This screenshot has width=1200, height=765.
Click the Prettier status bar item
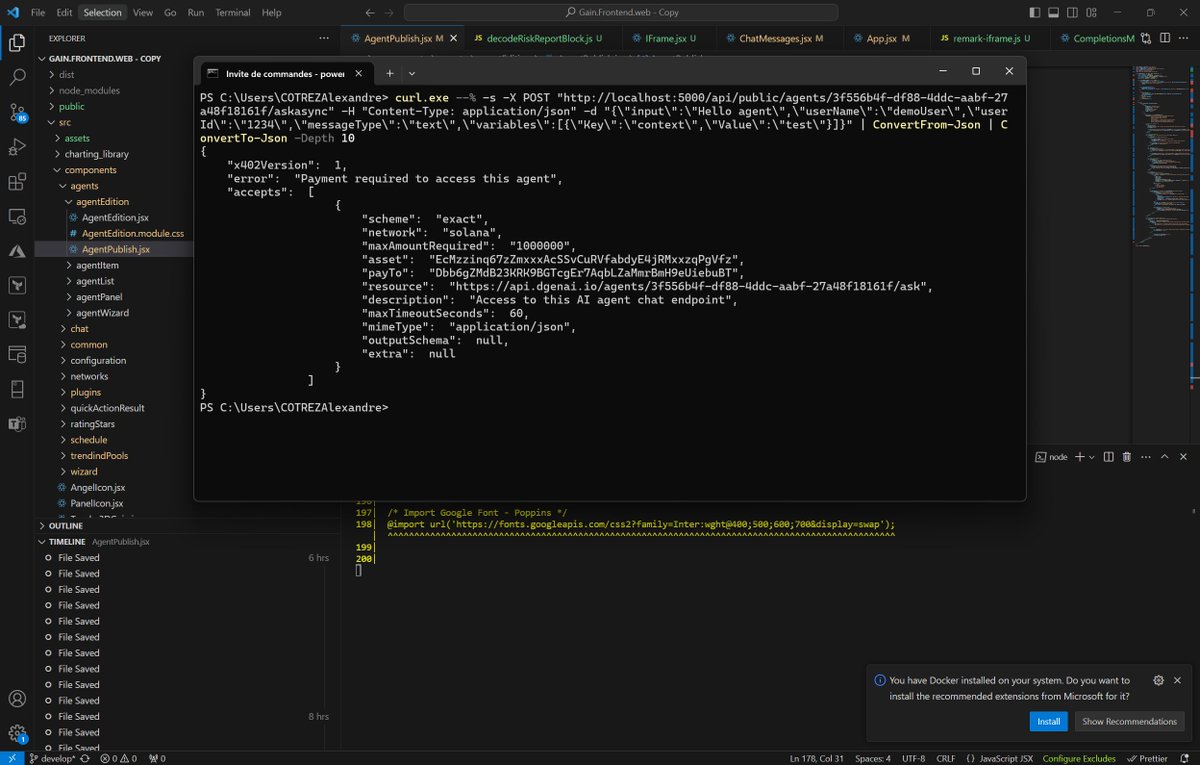tap(1146, 758)
